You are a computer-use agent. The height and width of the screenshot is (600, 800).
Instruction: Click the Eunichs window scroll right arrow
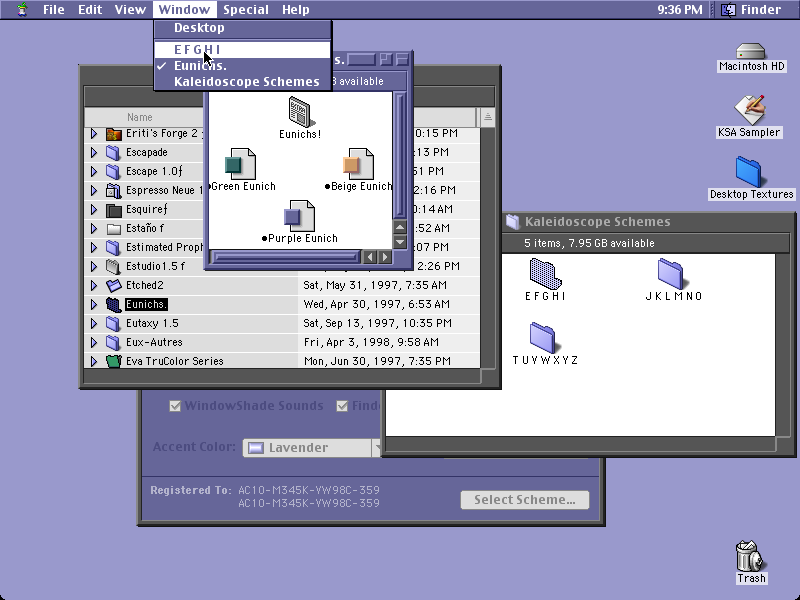point(385,257)
